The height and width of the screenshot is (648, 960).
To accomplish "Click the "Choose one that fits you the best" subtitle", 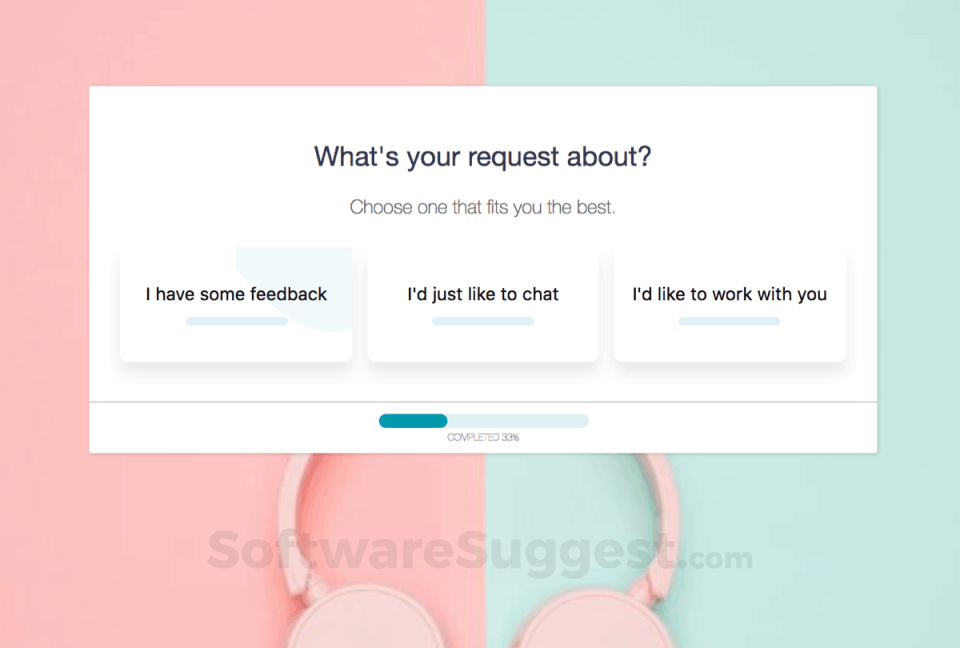I will (483, 208).
